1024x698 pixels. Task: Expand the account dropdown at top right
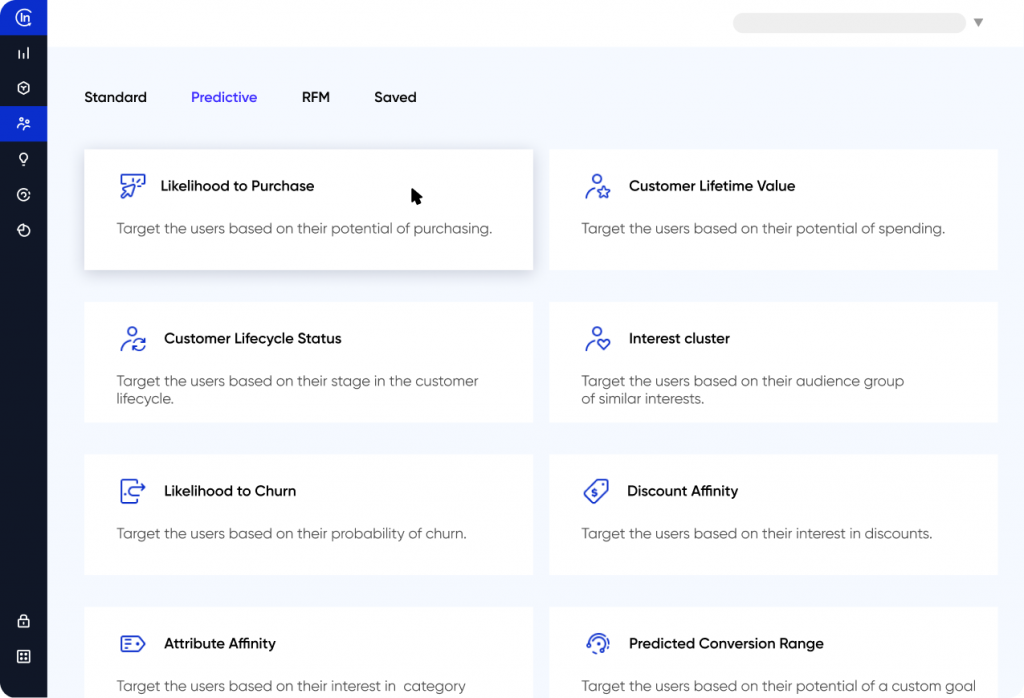(x=977, y=21)
